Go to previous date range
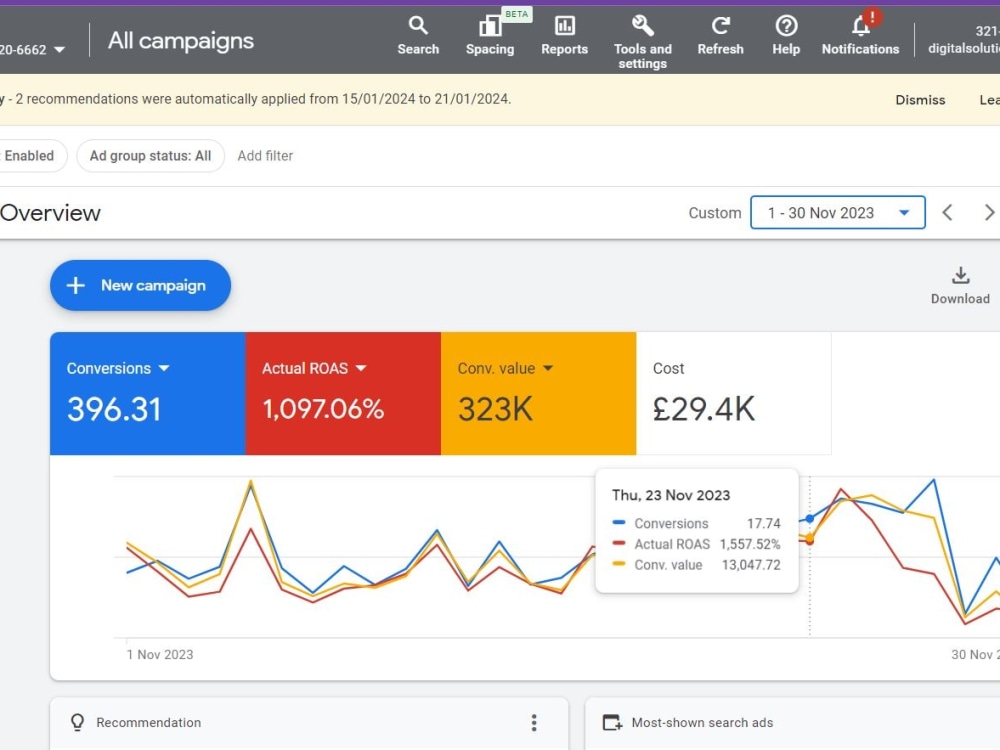This screenshot has height=750, width=1000. [948, 212]
